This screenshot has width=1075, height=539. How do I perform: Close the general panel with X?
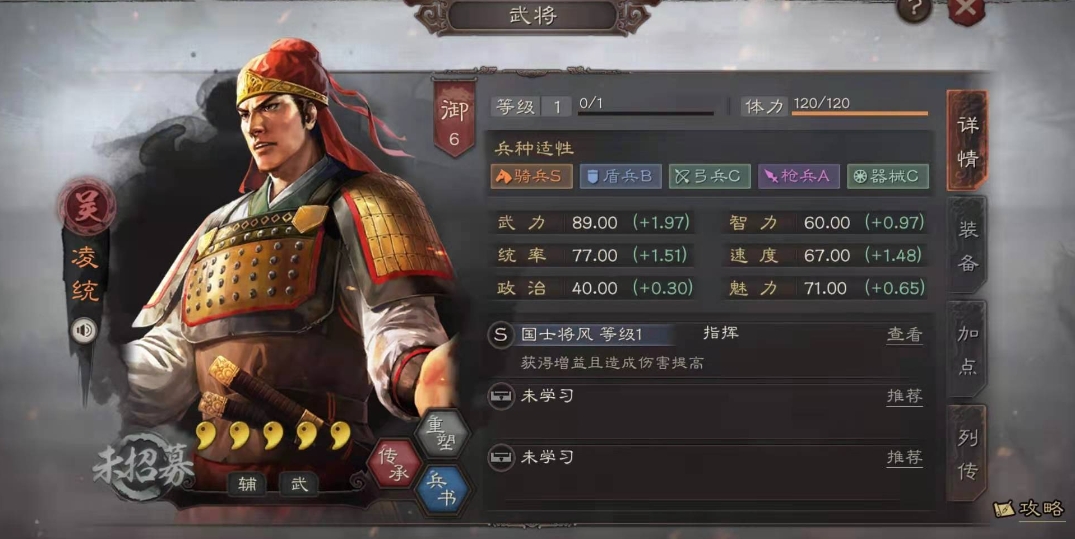click(967, 9)
